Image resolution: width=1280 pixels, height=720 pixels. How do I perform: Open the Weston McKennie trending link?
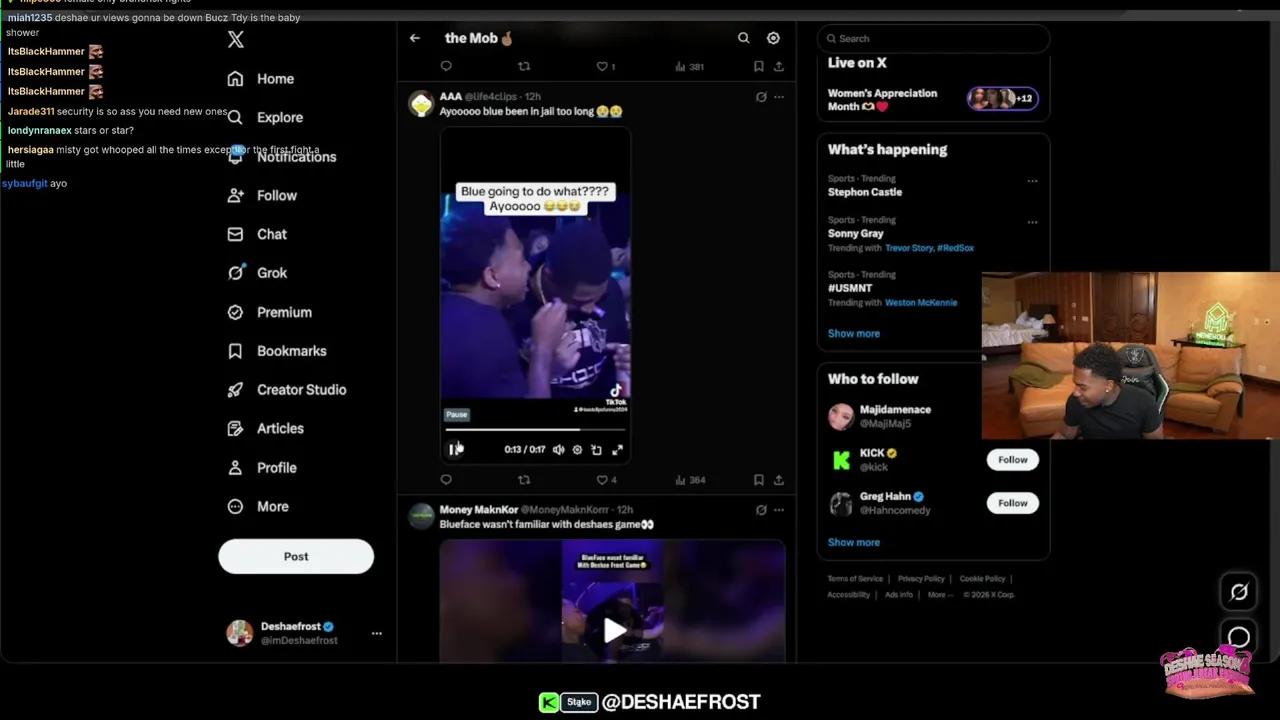coord(921,302)
